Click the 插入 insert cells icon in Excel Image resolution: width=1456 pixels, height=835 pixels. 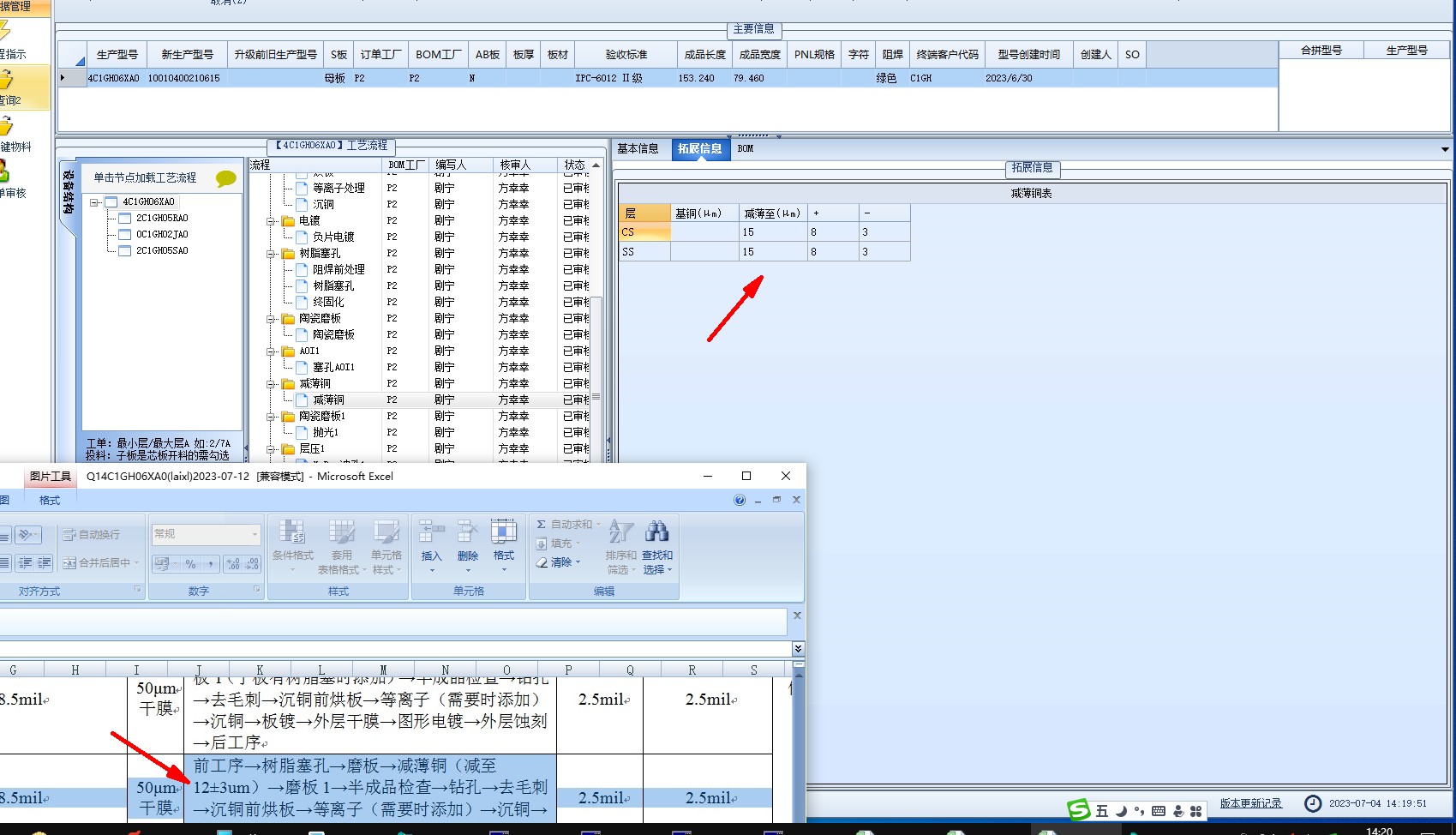tap(432, 532)
